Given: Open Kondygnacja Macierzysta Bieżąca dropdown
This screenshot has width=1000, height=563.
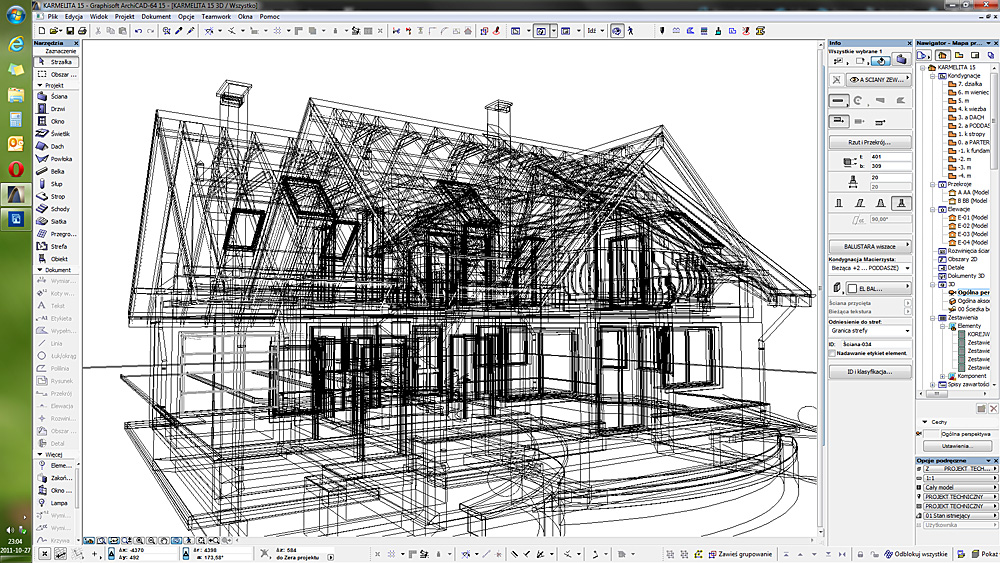Looking at the screenshot, I should pos(870,268).
